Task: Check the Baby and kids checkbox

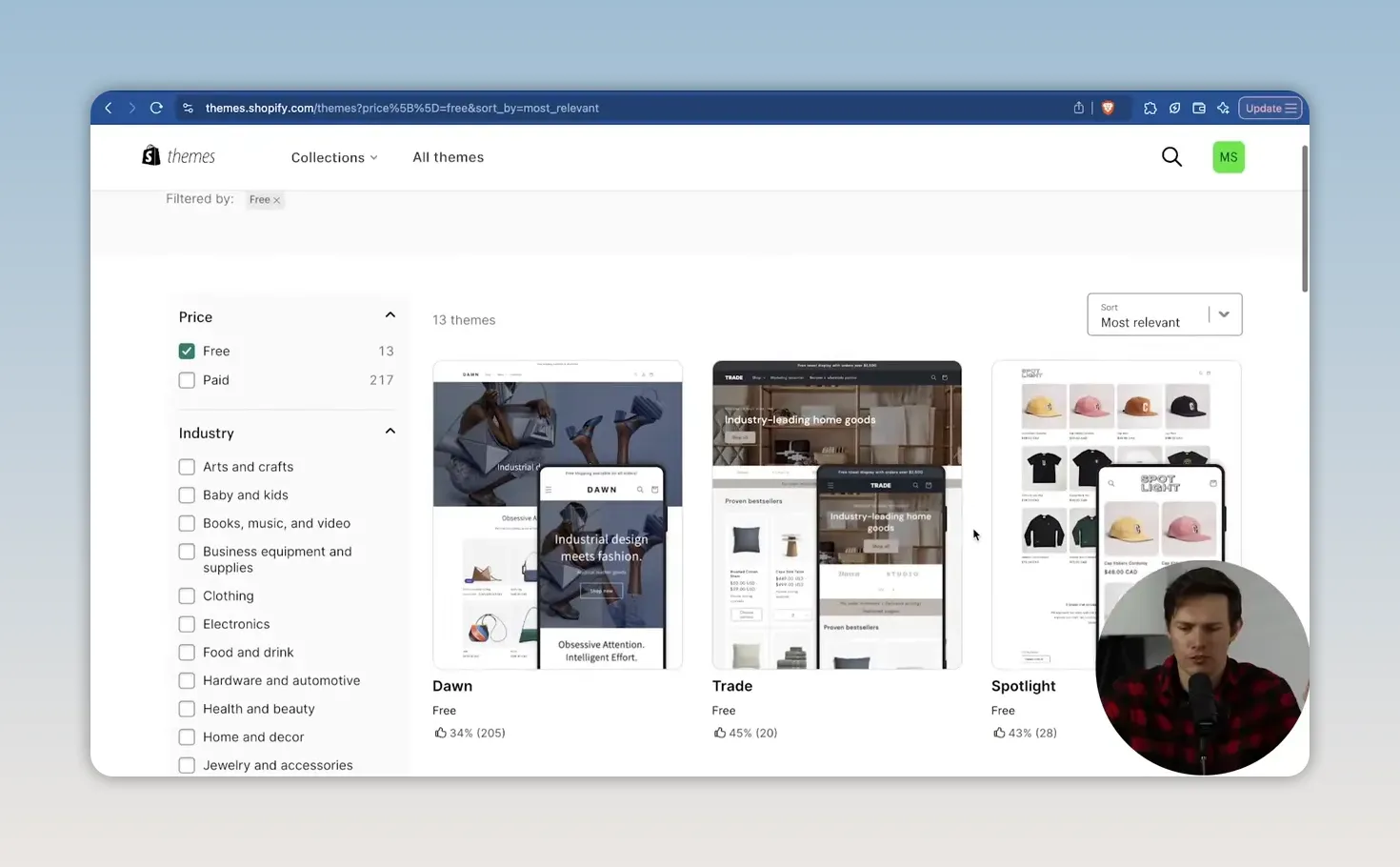Action: point(187,495)
